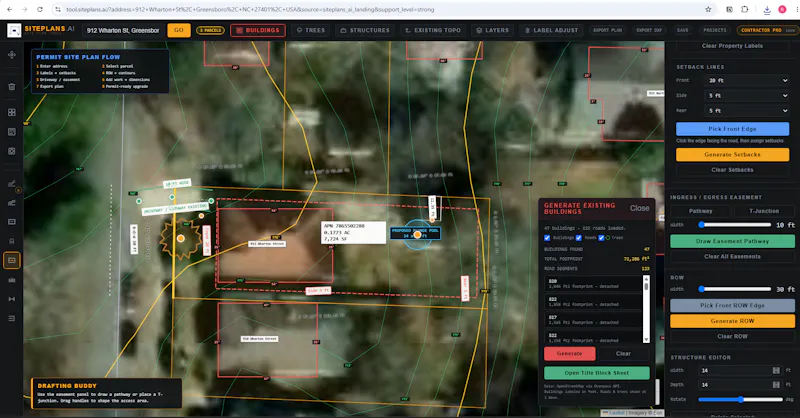Viewport: 800px width, 418px height.
Task: Click the four-square grid icon in sidebar
Action: 12,112
